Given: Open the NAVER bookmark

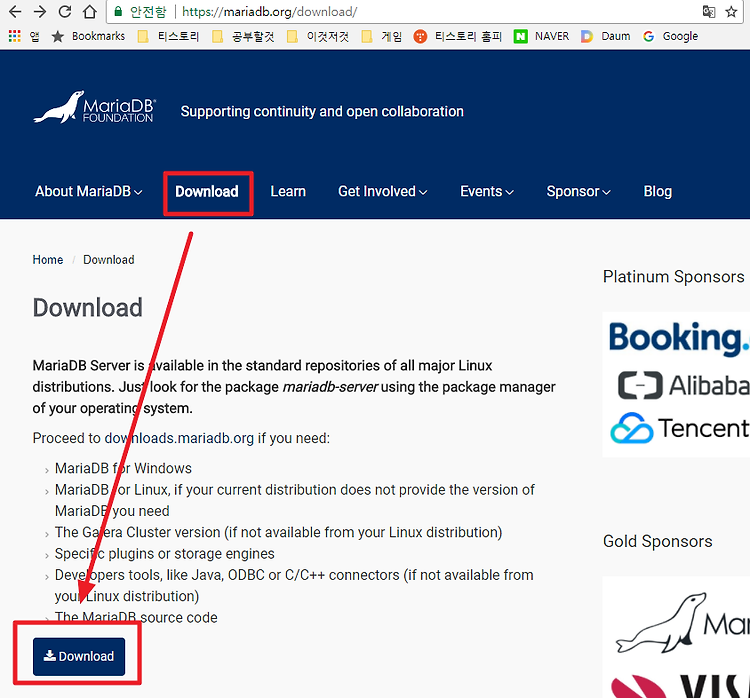Looking at the screenshot, I should [x=541, y=36].
